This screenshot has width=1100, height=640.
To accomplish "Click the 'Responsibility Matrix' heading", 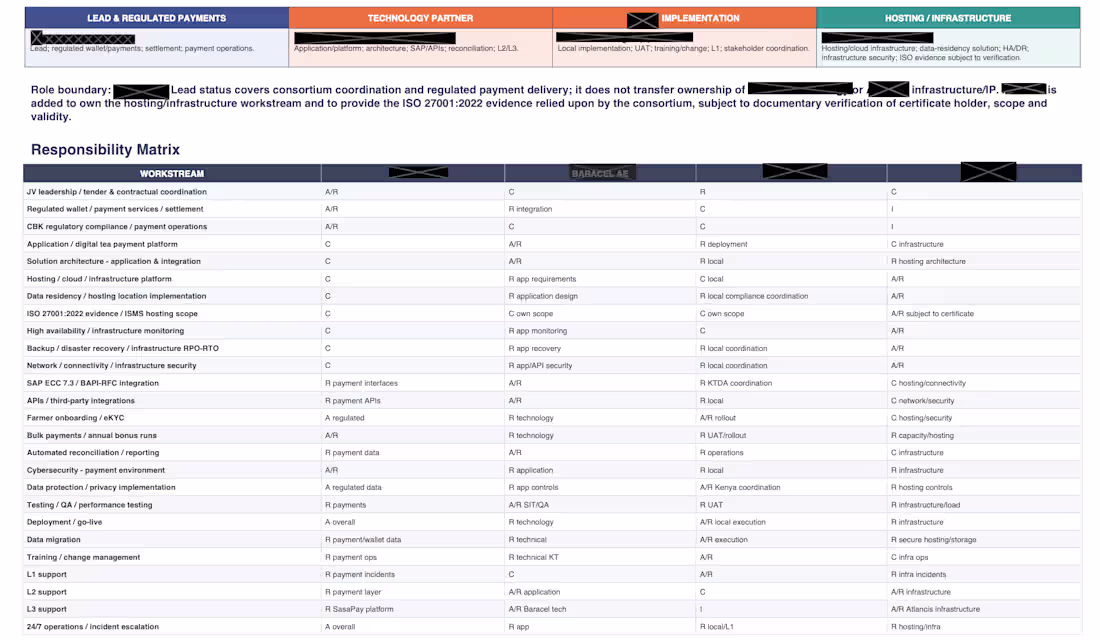I will pyautogui.click(x=105, y=149).
